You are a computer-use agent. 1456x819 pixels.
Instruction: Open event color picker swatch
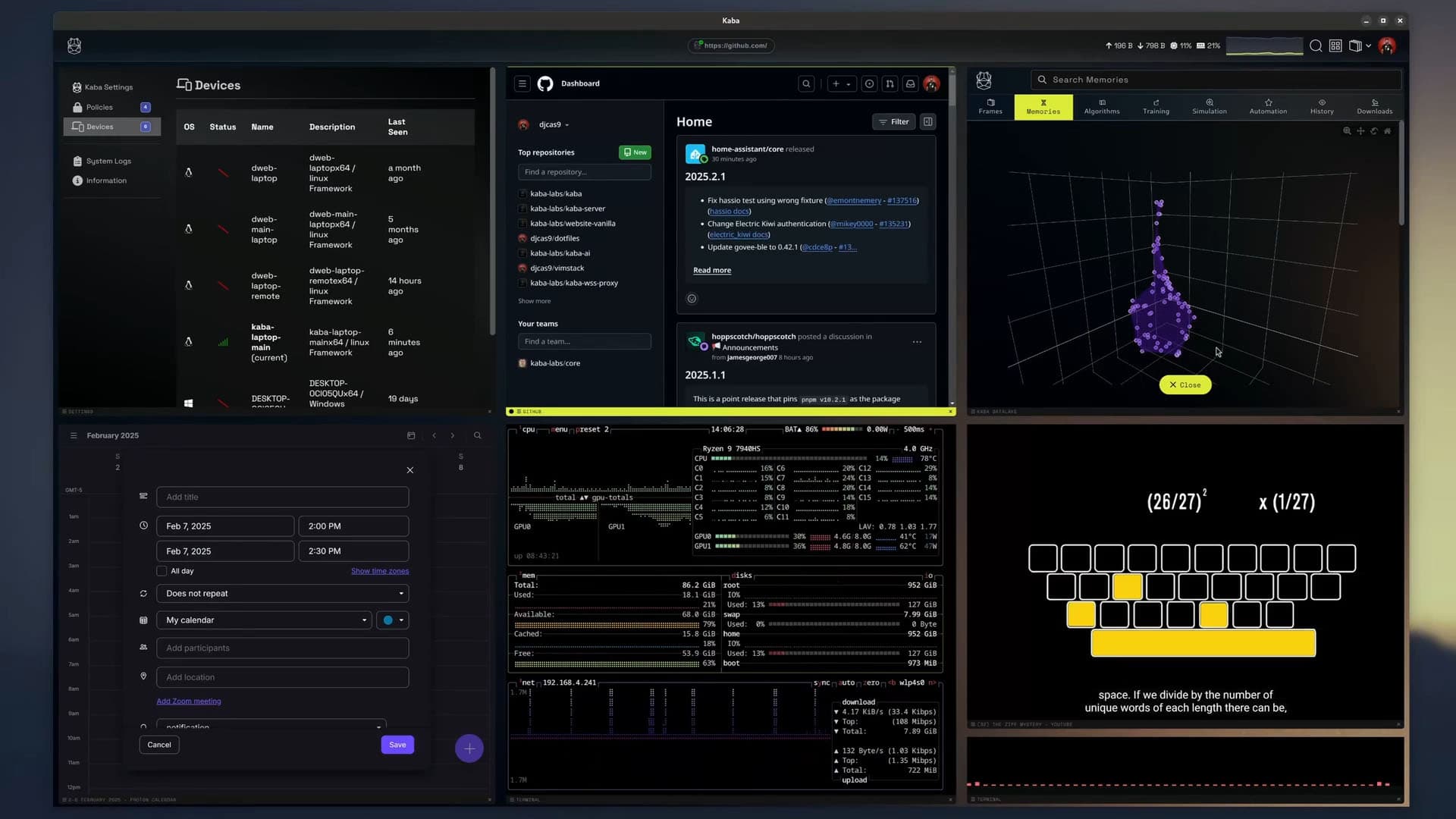393,620
